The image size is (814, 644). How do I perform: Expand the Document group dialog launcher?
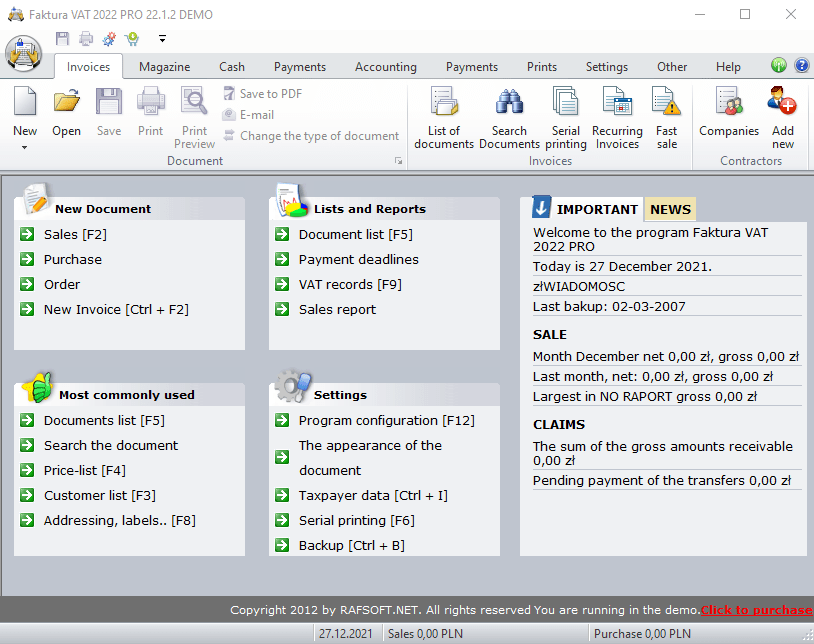(398, 161)
